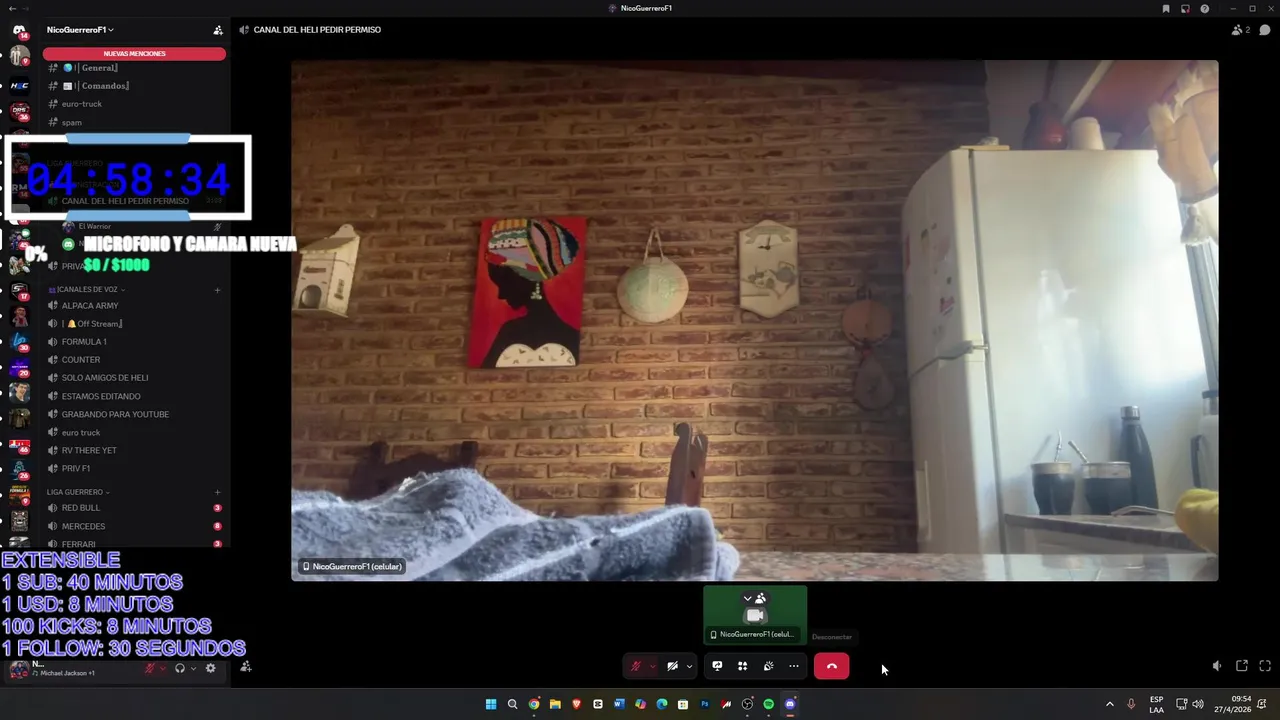
Task: Open RED BULL channel
Action: pos(134,508)
